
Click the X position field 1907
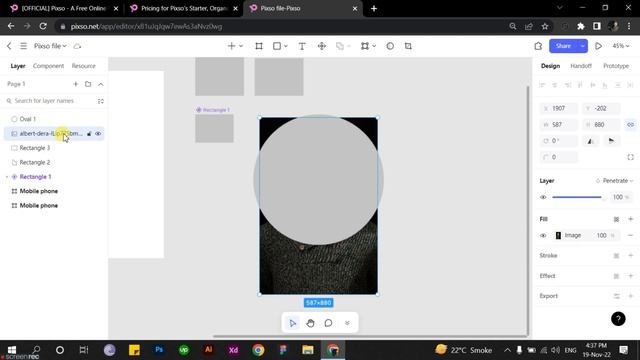tap(559, 108)
